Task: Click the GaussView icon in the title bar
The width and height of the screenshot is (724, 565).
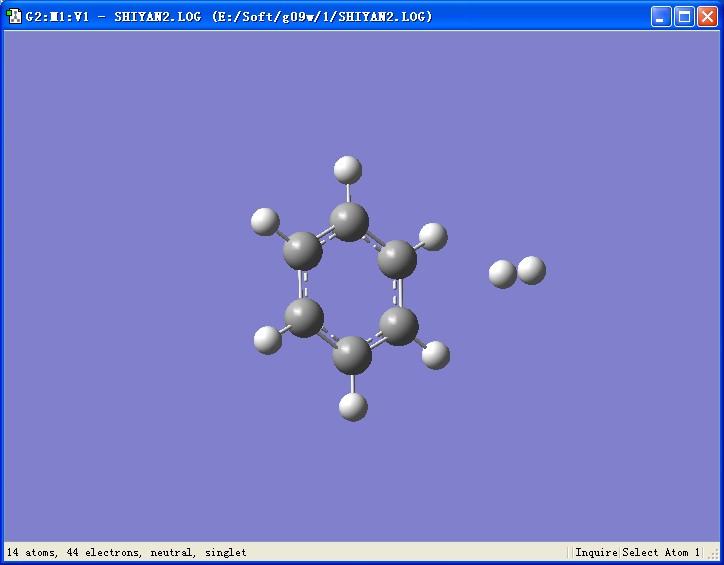Action: (x=14, y=17)
